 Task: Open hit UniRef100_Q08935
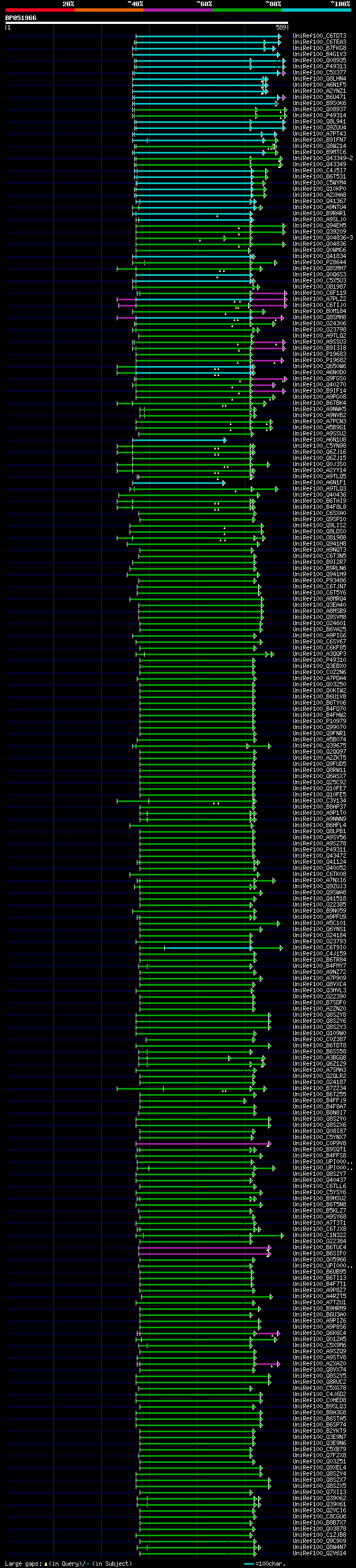tap(319, 60)
